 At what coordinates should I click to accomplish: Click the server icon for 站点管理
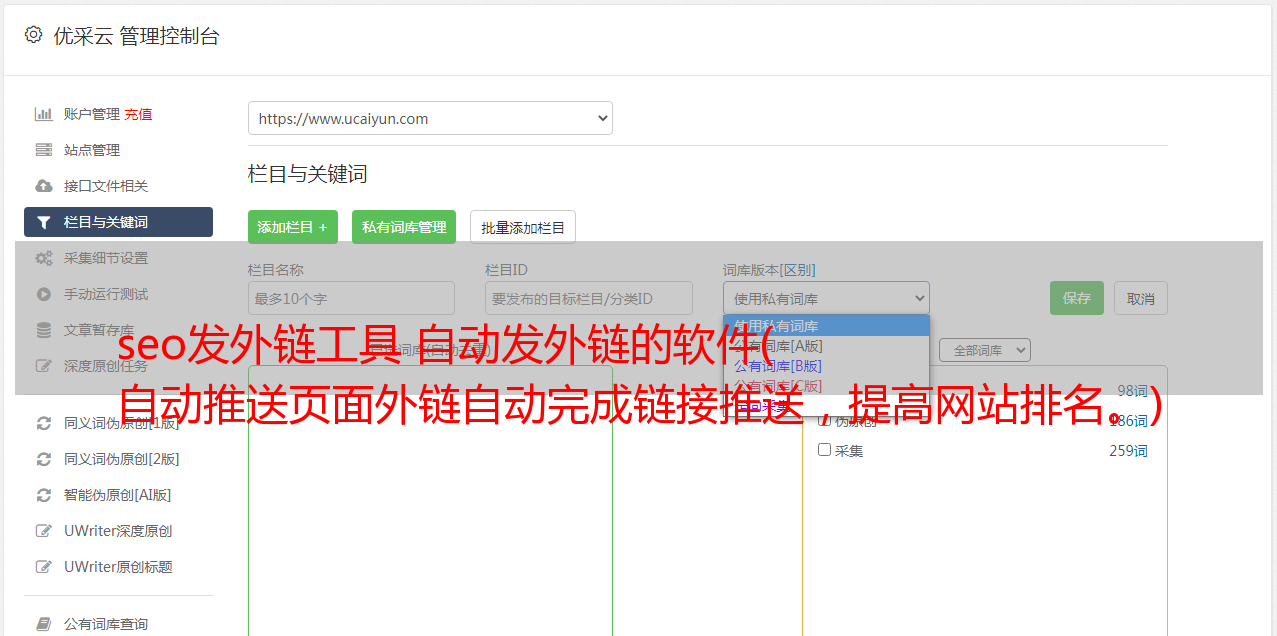tap(43, 150)
